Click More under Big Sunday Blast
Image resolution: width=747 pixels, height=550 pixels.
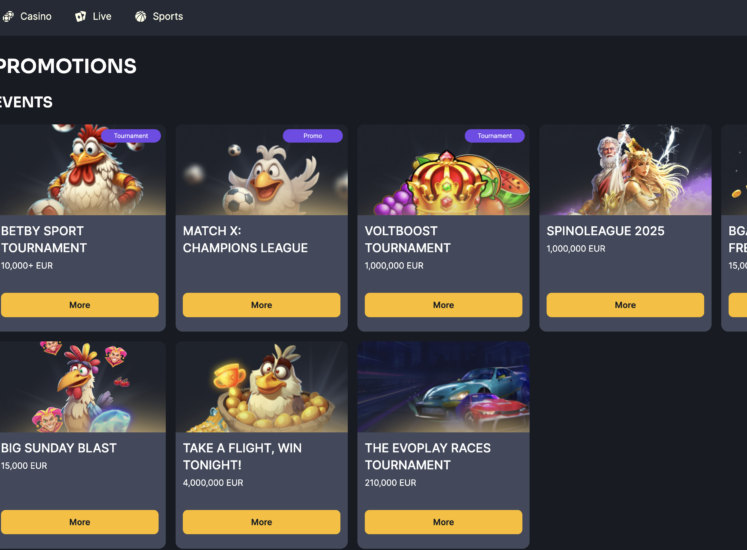click(x=80, y=522)
